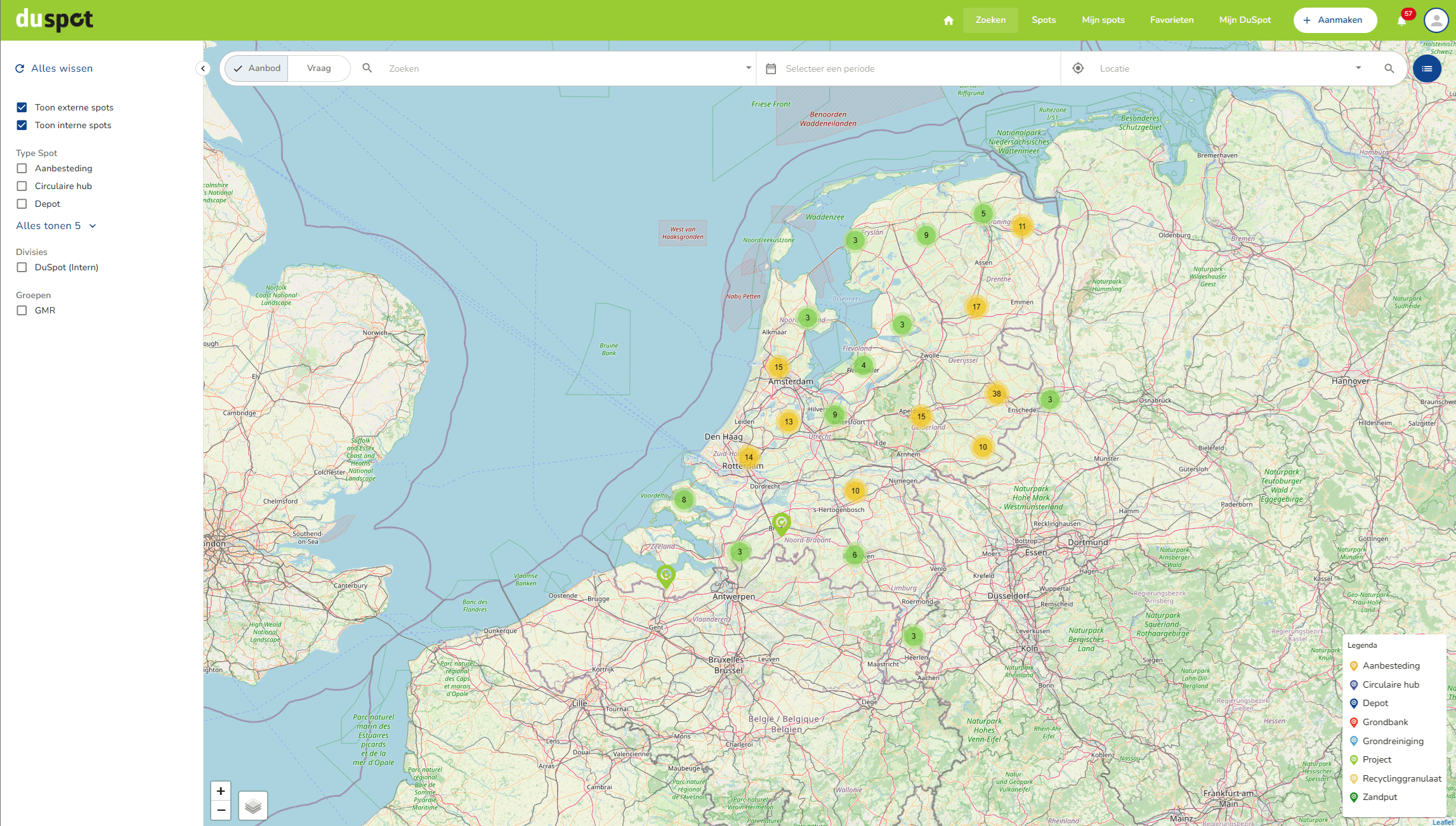The image size is (1456, 826).
Task: Zoom out the map with minus
Action: tap(221, 810)
